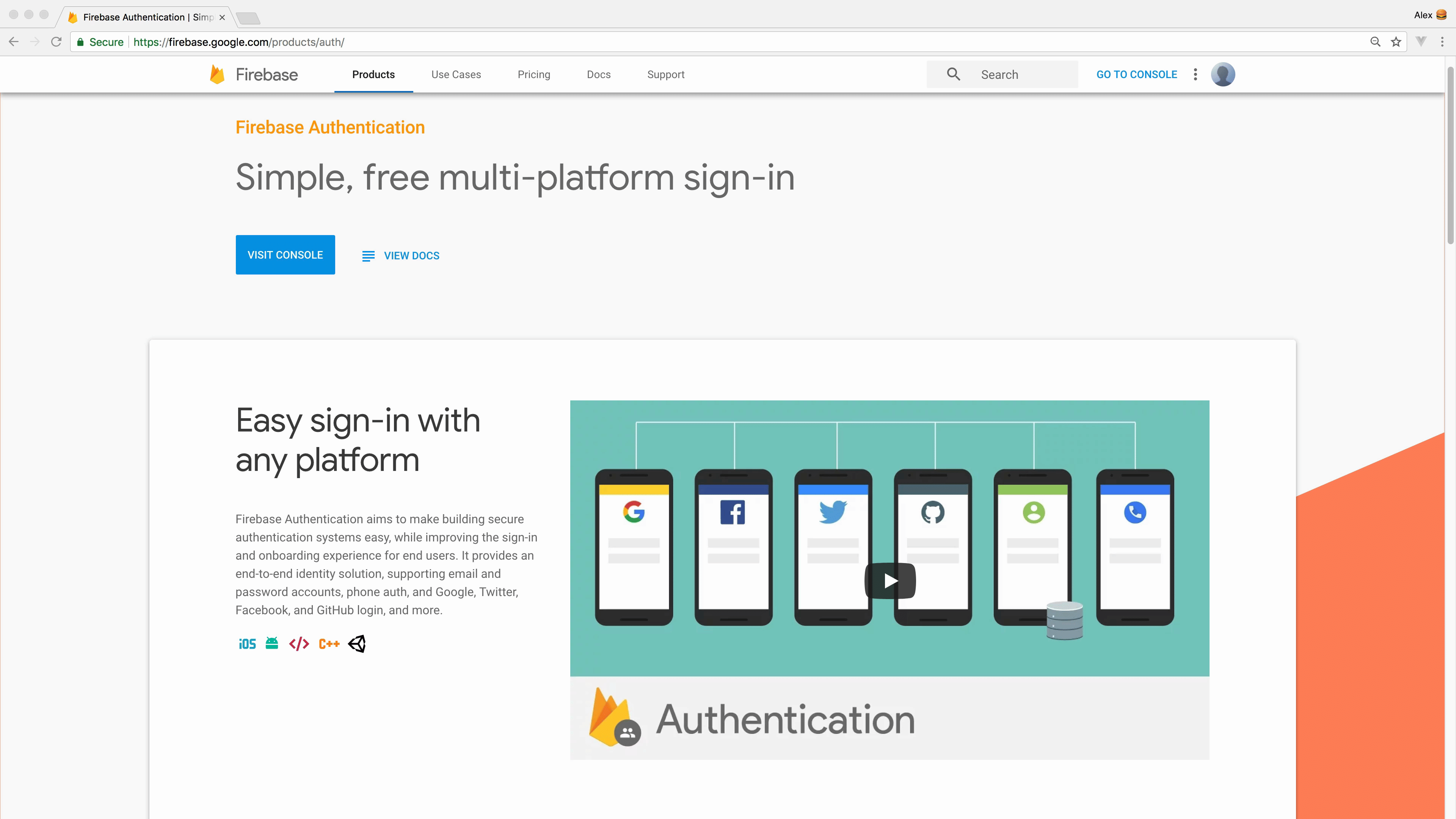Click the Alex profile button in Chrome
The image size is (1456, 819).
1430,15
